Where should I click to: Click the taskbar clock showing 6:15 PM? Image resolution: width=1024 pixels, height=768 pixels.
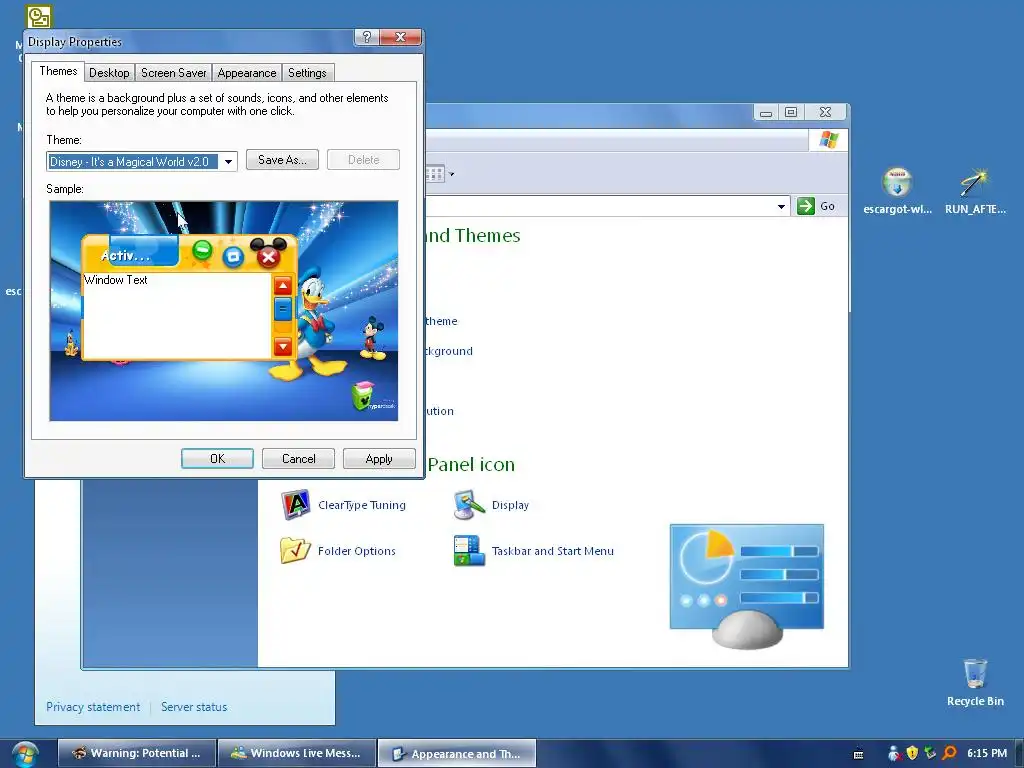pyautogui.click(x=987, y=753)
